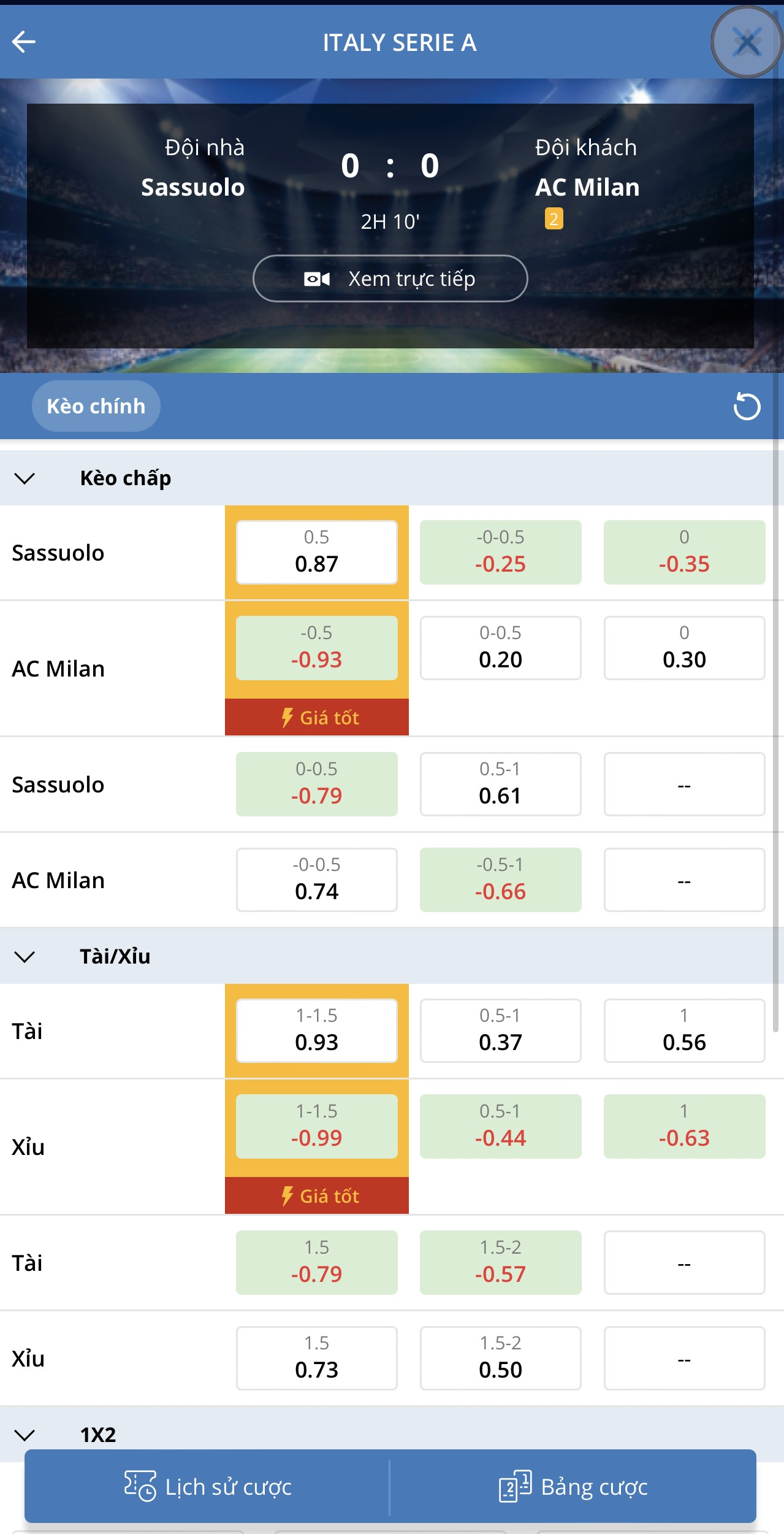Image resolution: width=784 pixels, height=1534 pixels.
Task: Tap Giá tốt banner under AC Milan -0.93
Action: coord(317,717)
